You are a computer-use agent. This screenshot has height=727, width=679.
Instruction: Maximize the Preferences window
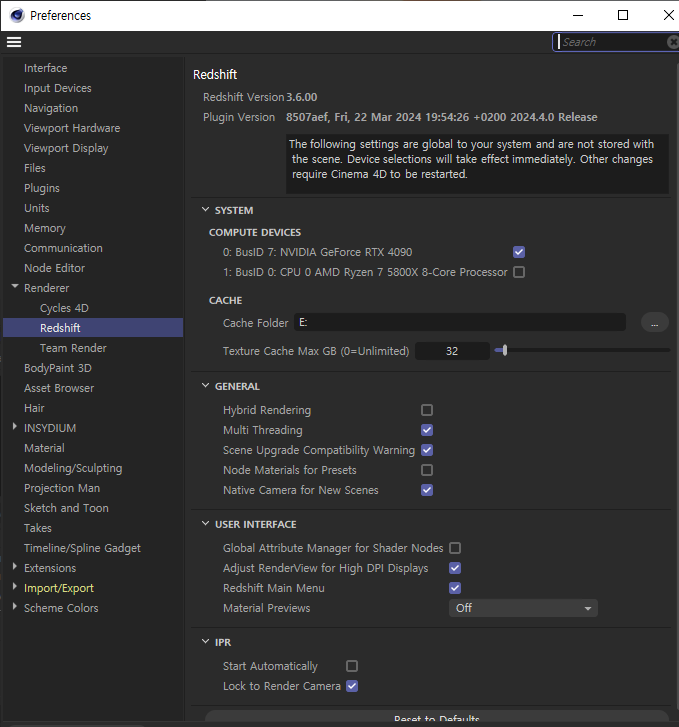[623, 15]
